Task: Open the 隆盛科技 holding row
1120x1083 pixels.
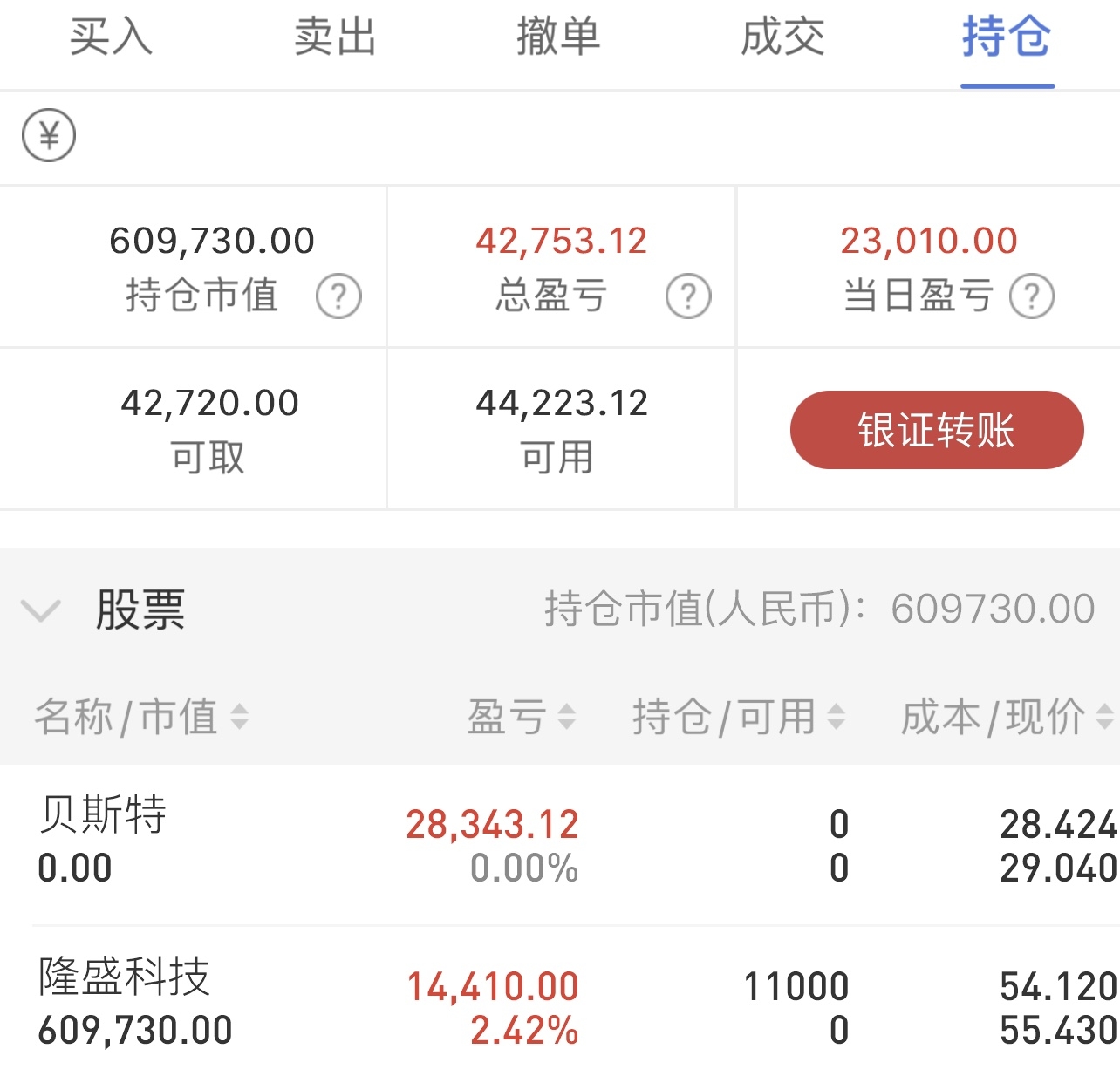Action: [x=560, y=1005]
